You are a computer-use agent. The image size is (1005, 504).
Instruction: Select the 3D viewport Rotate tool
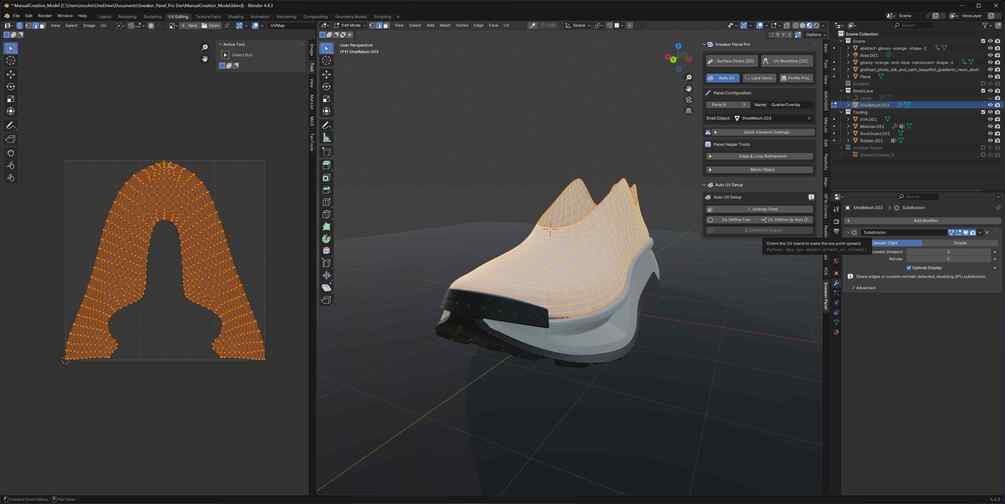[x=326, y=87]
